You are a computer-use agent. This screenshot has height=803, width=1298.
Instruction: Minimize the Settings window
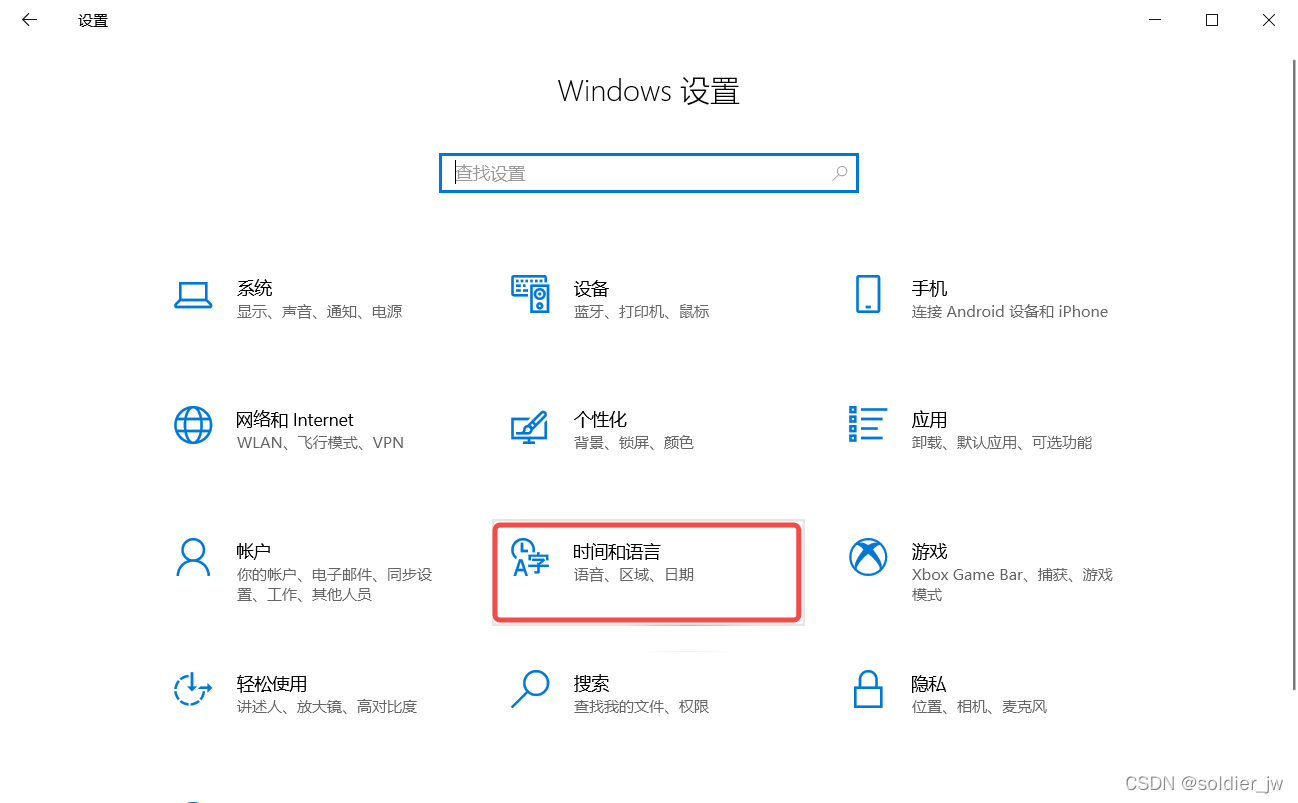1155,20
